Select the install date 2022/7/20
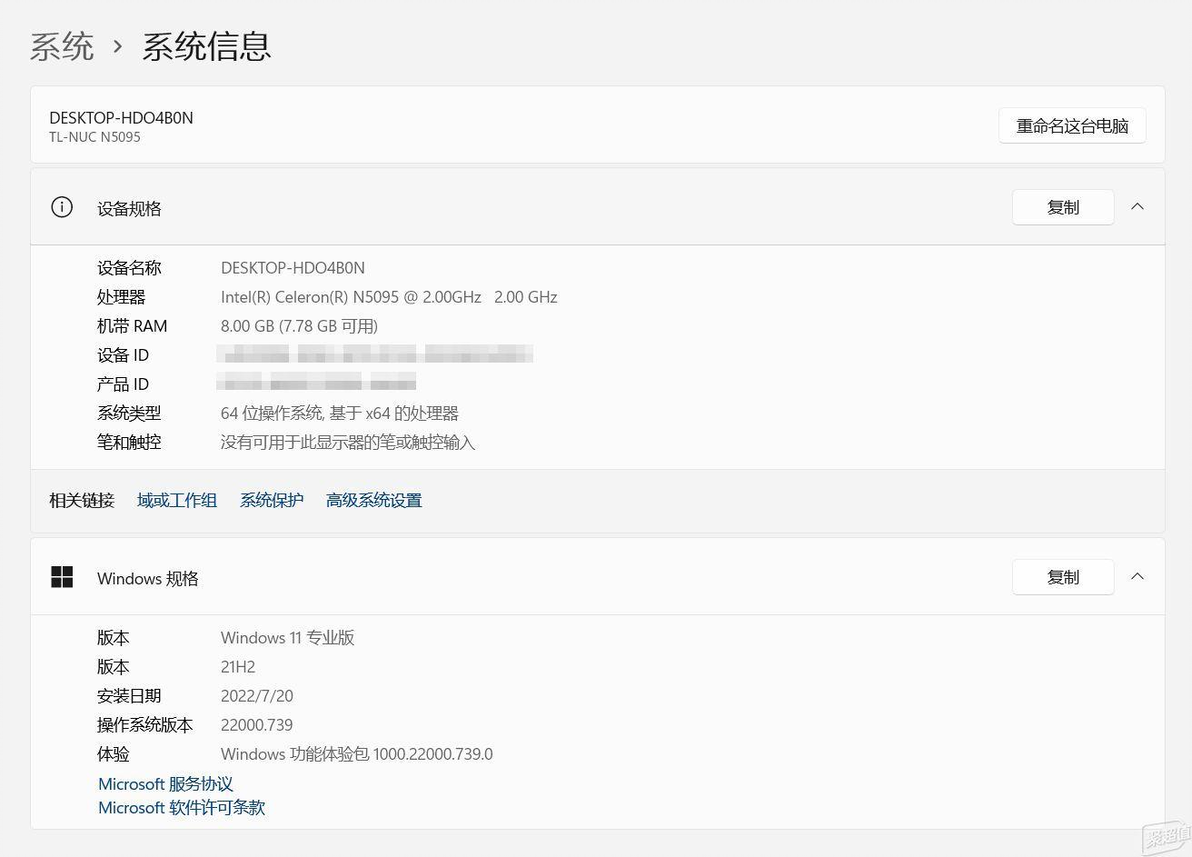Screen dimensions: 1192x857 pos(256,696)
